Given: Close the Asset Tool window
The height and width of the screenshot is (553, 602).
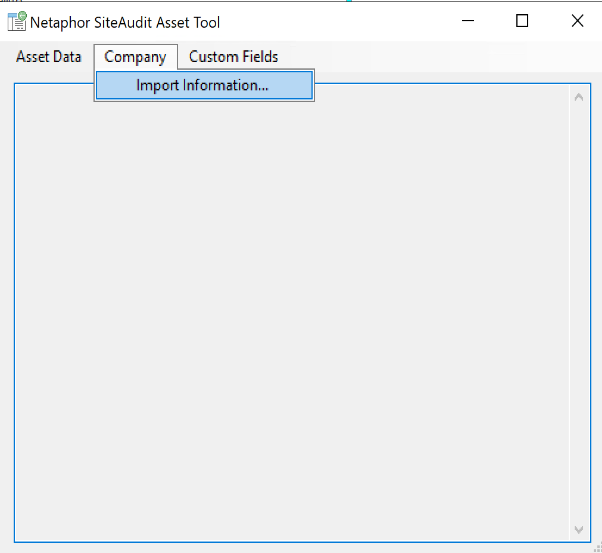Looking at the screenshot, I should pos(577,21).
